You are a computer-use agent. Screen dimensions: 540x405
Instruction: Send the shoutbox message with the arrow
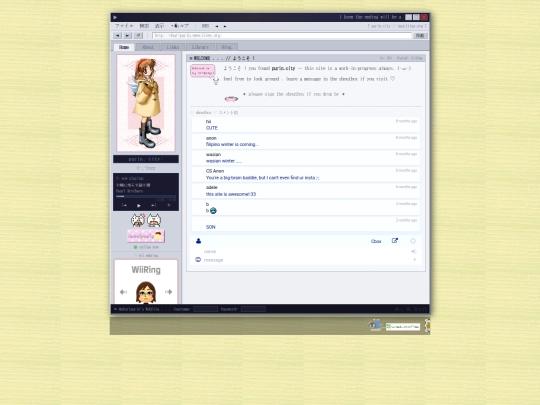[x=415, y=260]
